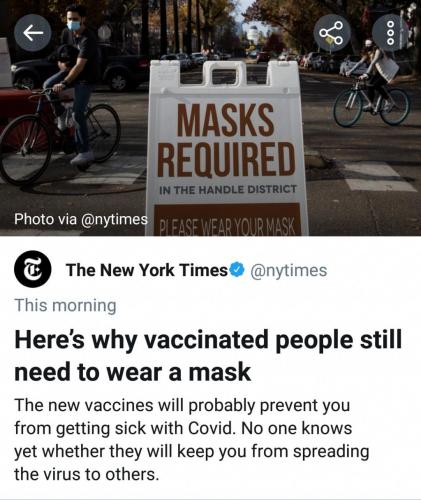Screen dimensions: 421x500
Task: Click the 'Please wear your mask' banner
Action: 227,220
